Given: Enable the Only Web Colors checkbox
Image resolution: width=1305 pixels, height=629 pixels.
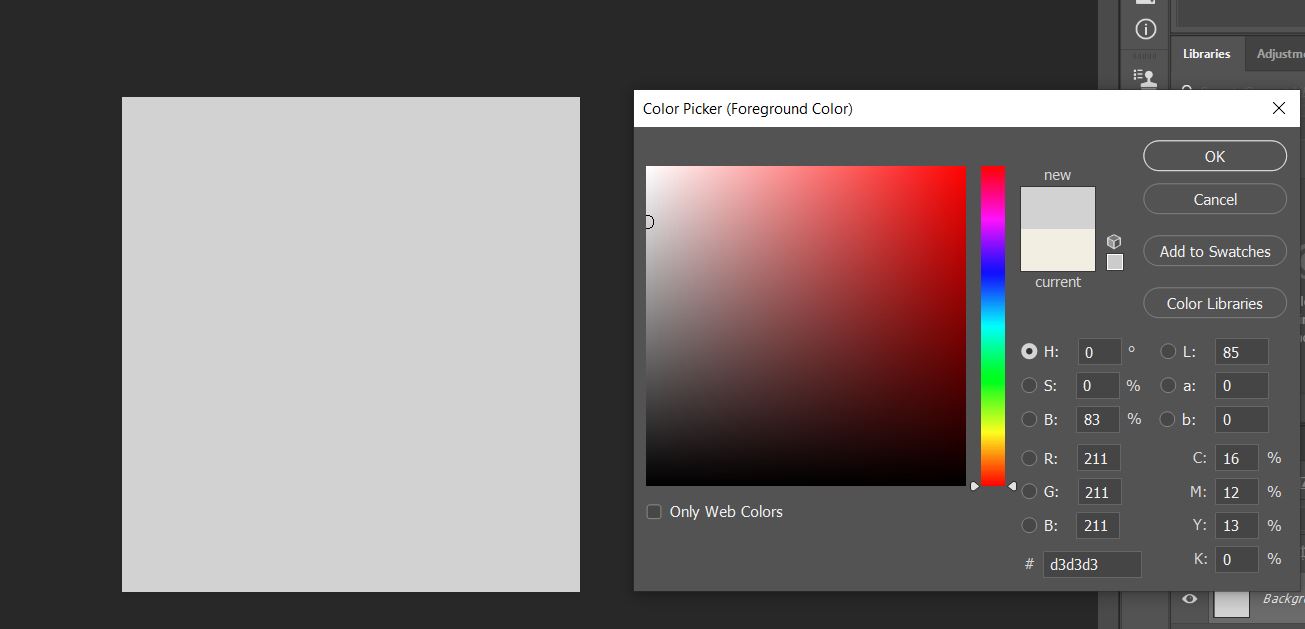Looking at the screenshot, I should tap(654, 512).
